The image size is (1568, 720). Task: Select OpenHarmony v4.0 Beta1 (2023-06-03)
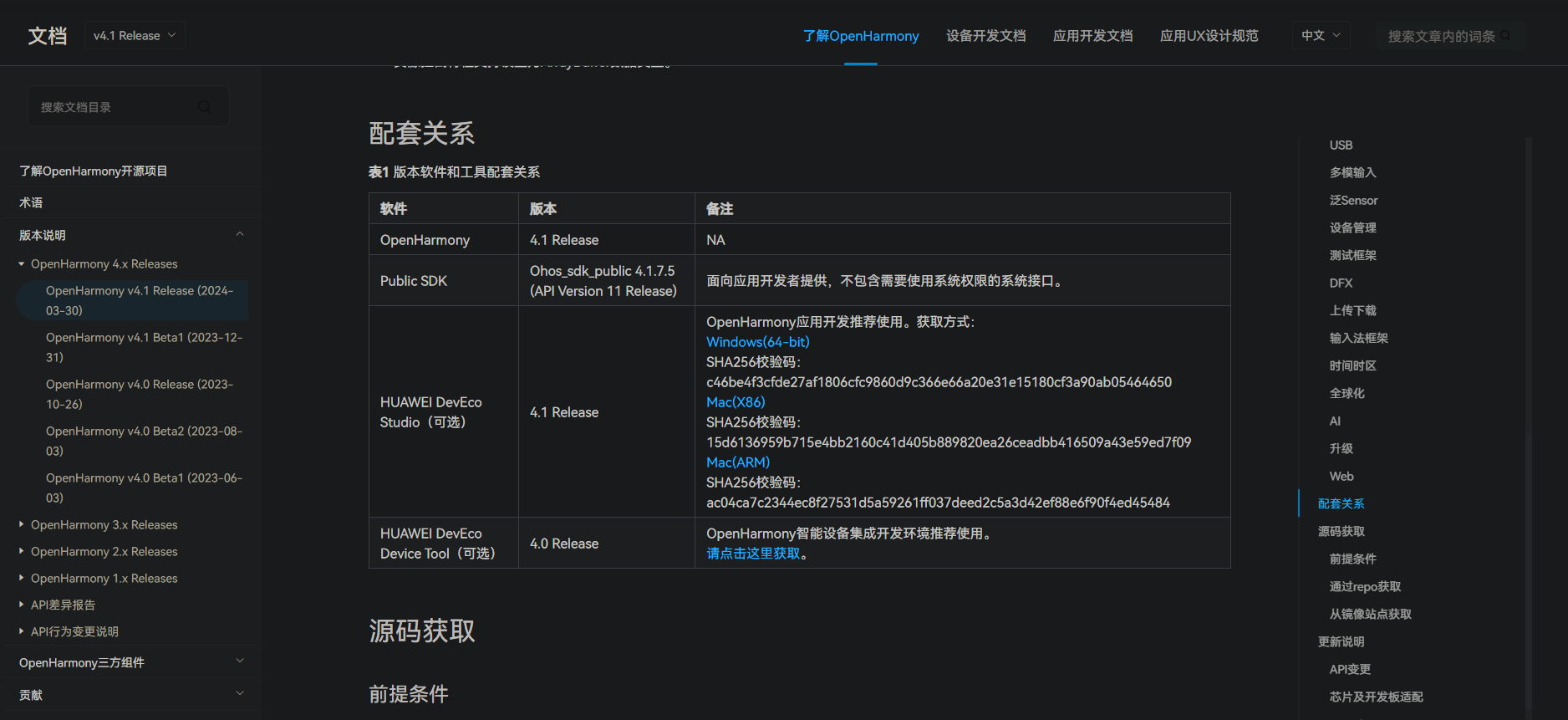(x=144, y=488)
